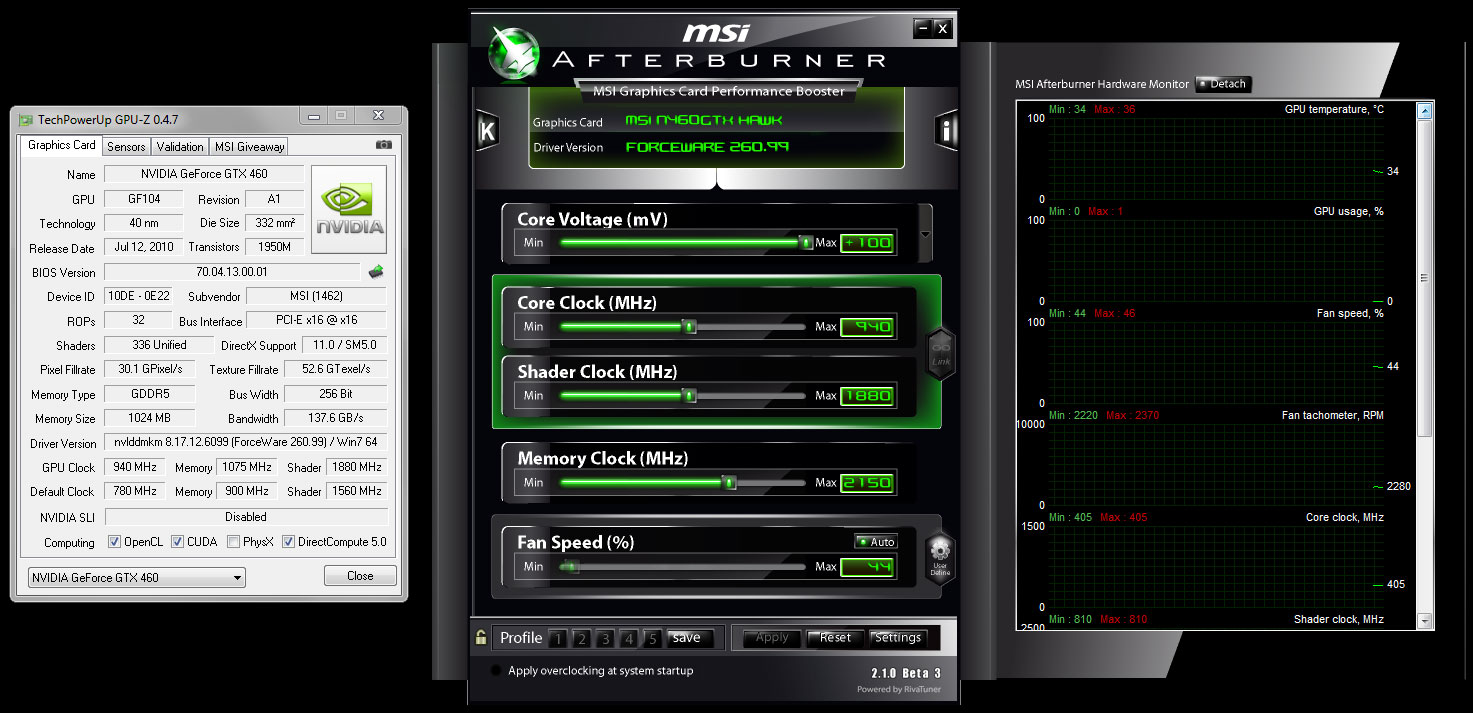The width and height of the screenshot is (1473, 713).
Task: Select profile slot 4
Action: pos(629,639)
